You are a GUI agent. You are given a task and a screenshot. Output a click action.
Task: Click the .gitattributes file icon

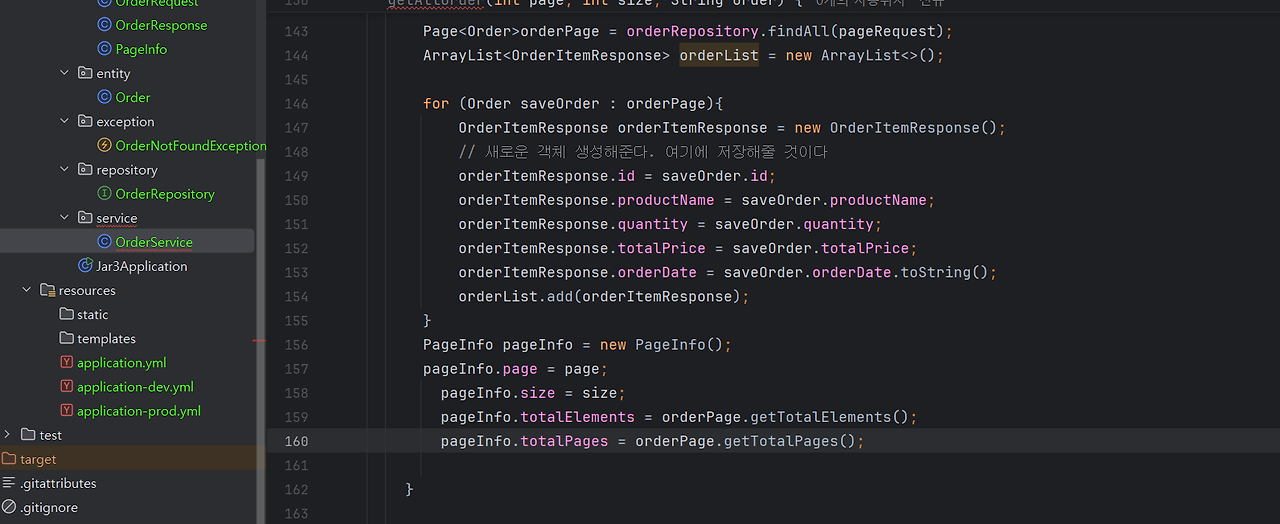coord(9,483)
